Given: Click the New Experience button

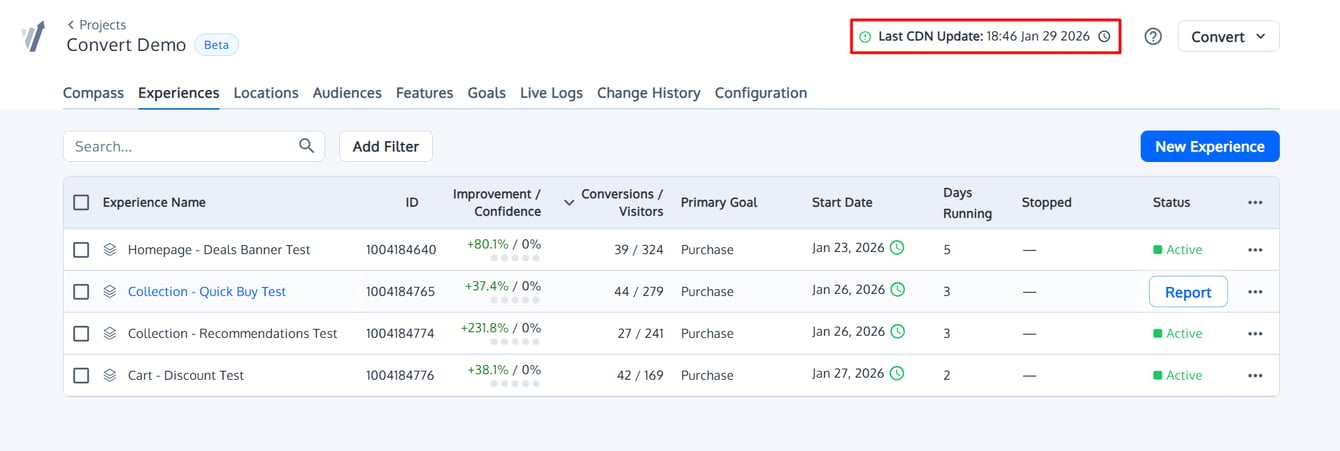Looking at the screenshot, I should [1210, 146].
